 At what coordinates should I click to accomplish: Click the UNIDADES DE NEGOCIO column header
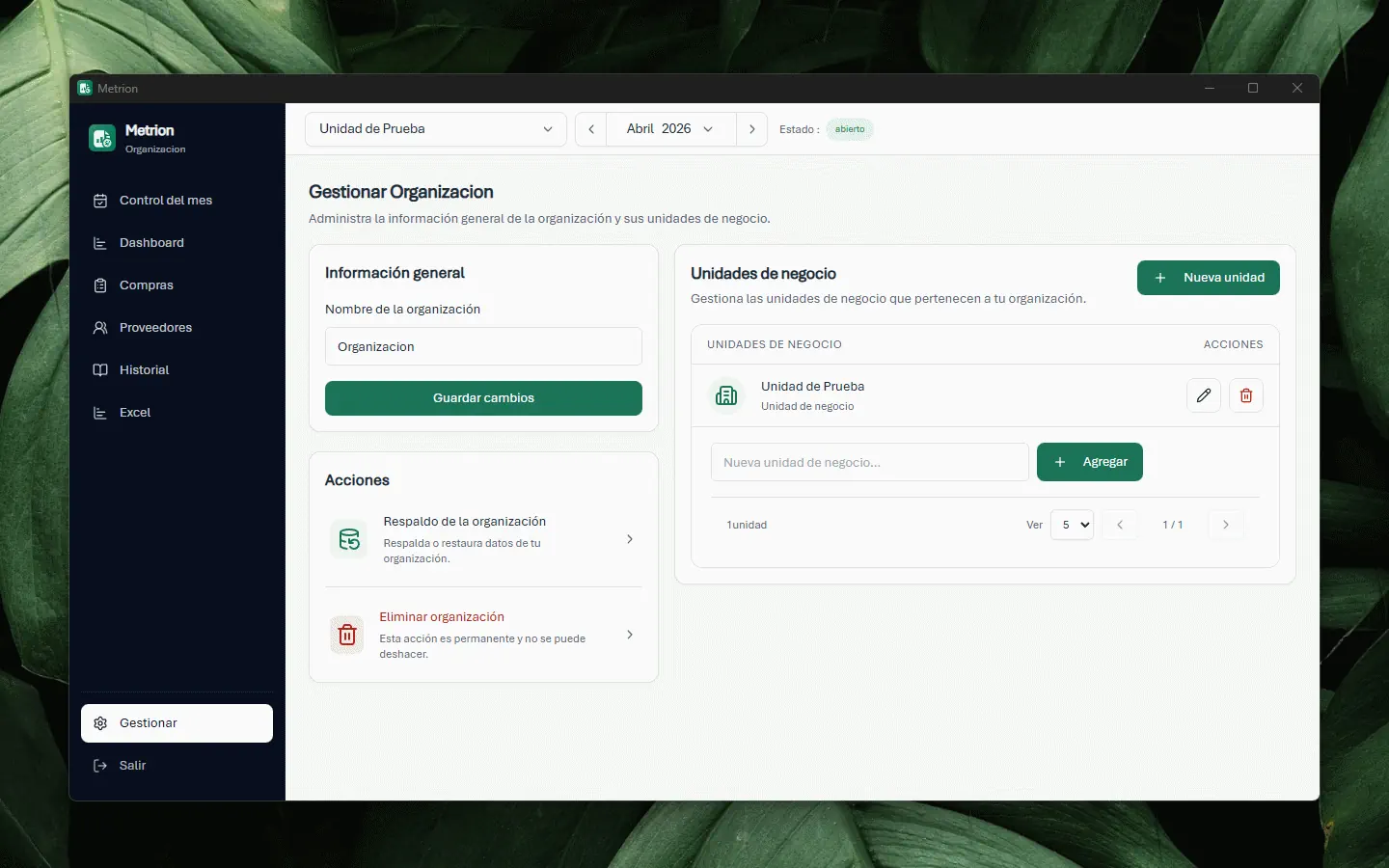pos(775,344)
